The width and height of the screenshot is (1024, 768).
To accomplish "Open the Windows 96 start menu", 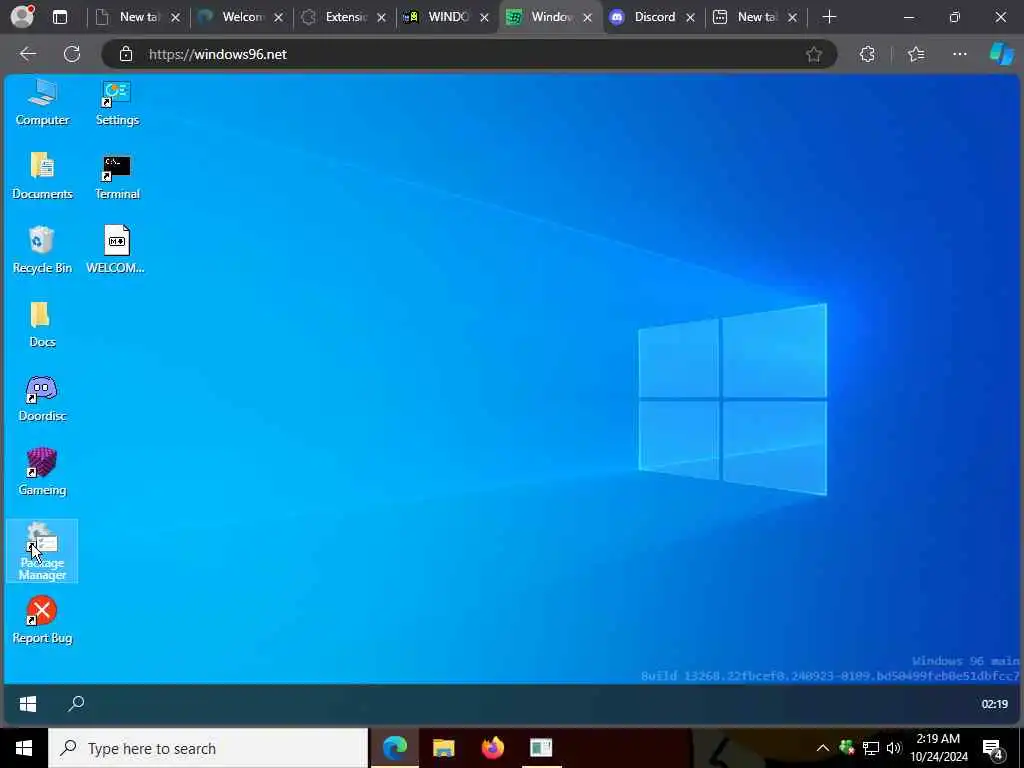I will 28,703.
